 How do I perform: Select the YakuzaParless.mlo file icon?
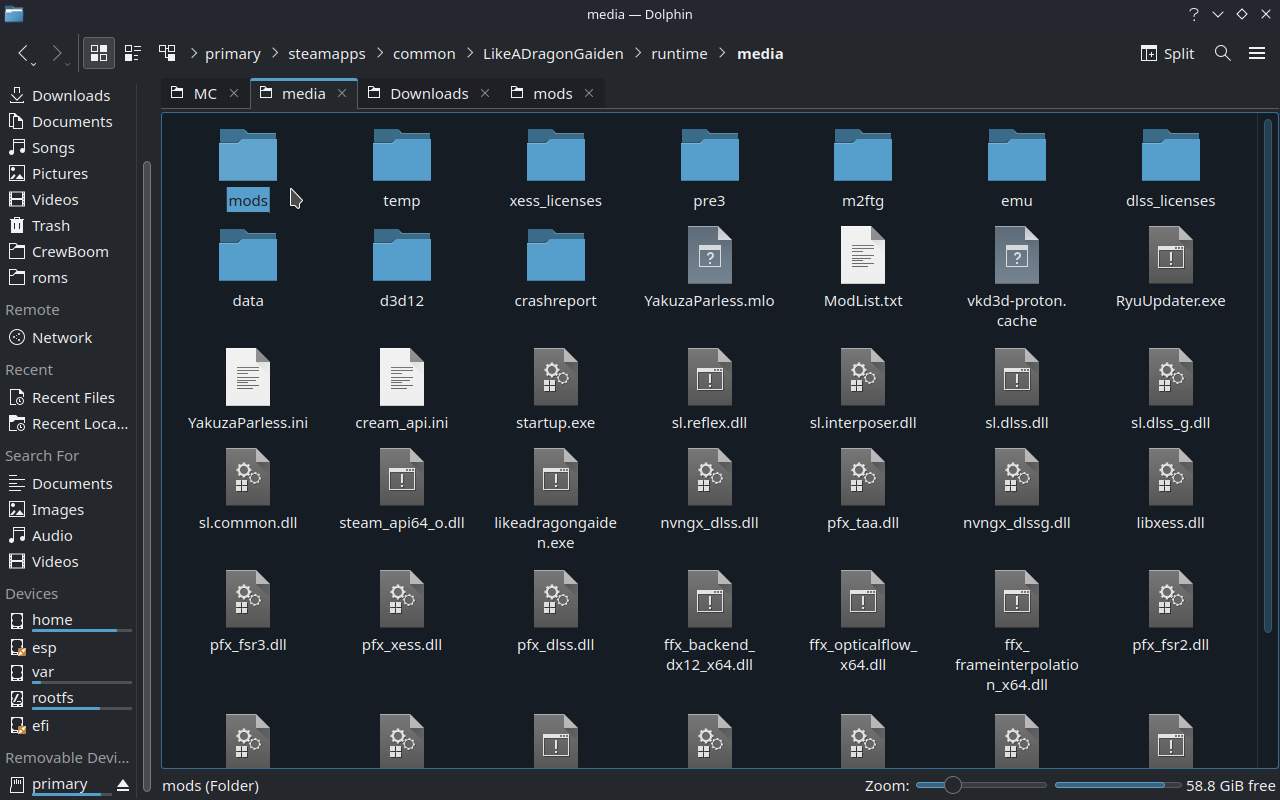[x=709, y=255]
